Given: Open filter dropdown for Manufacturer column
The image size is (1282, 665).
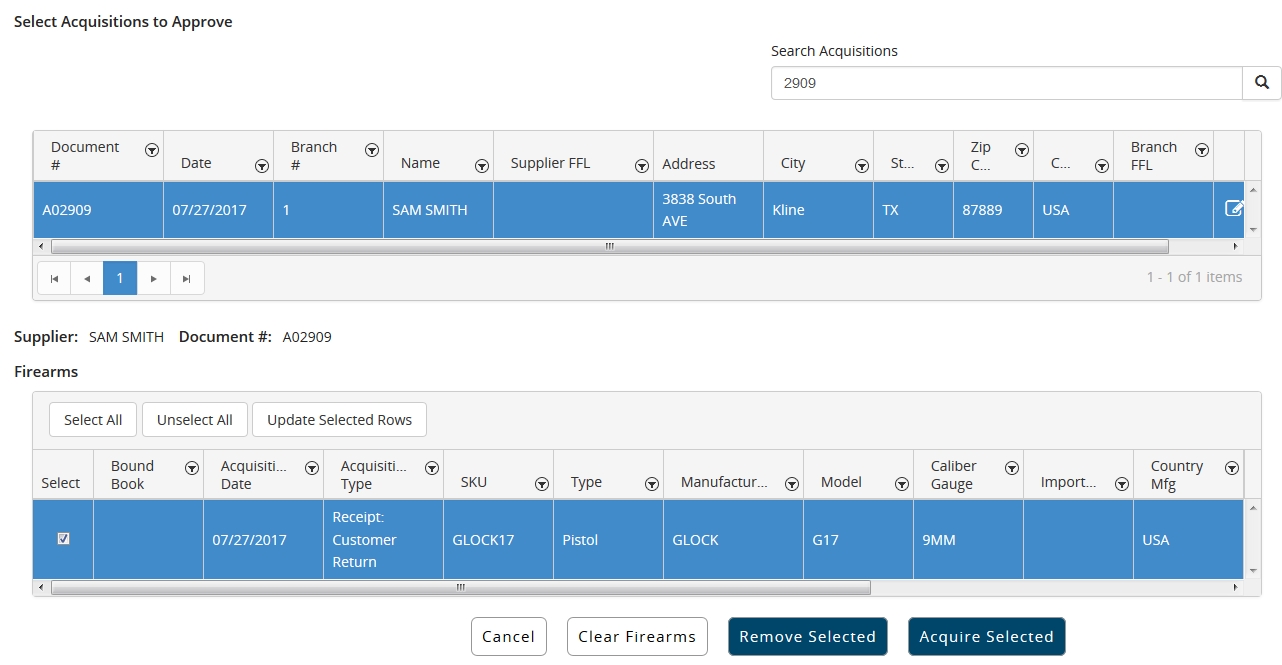Looking at the screenshot, I should click(791, 484).
